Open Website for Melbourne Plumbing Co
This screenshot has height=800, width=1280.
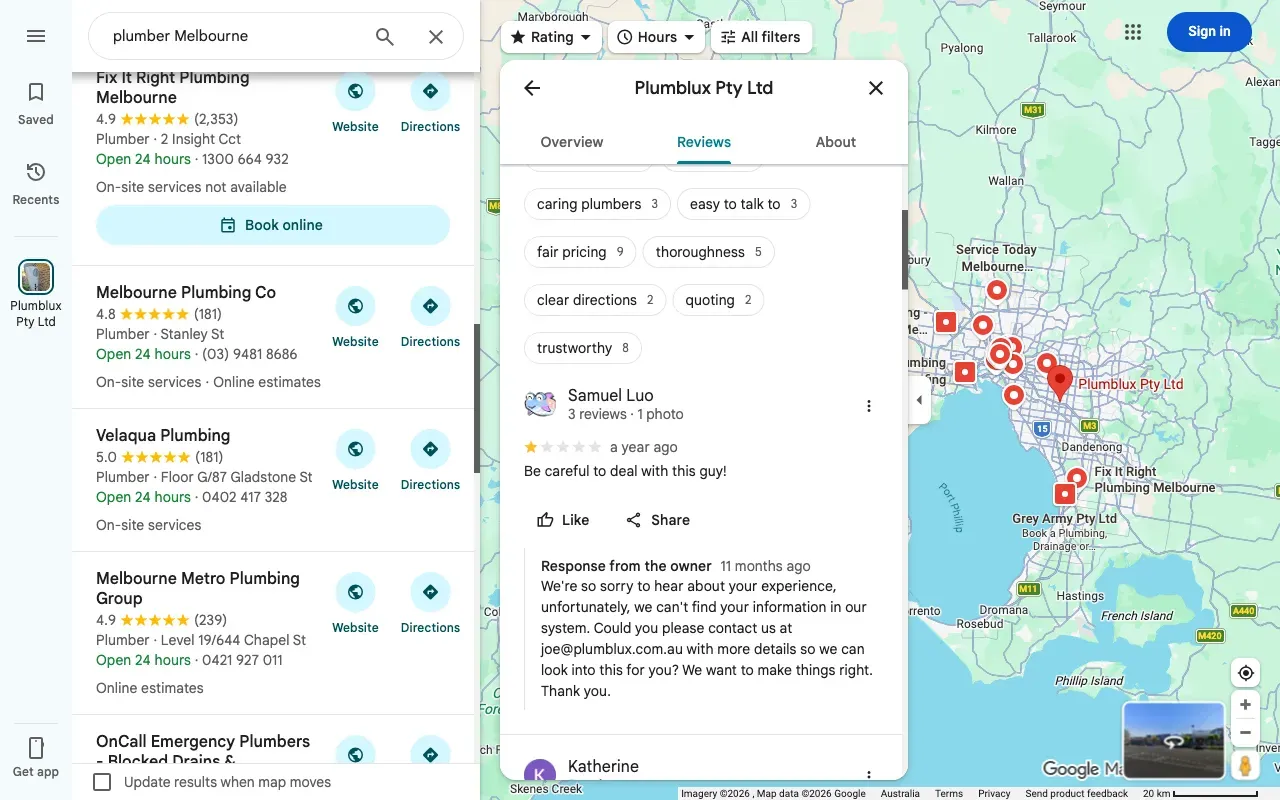[x=355, y=318]
